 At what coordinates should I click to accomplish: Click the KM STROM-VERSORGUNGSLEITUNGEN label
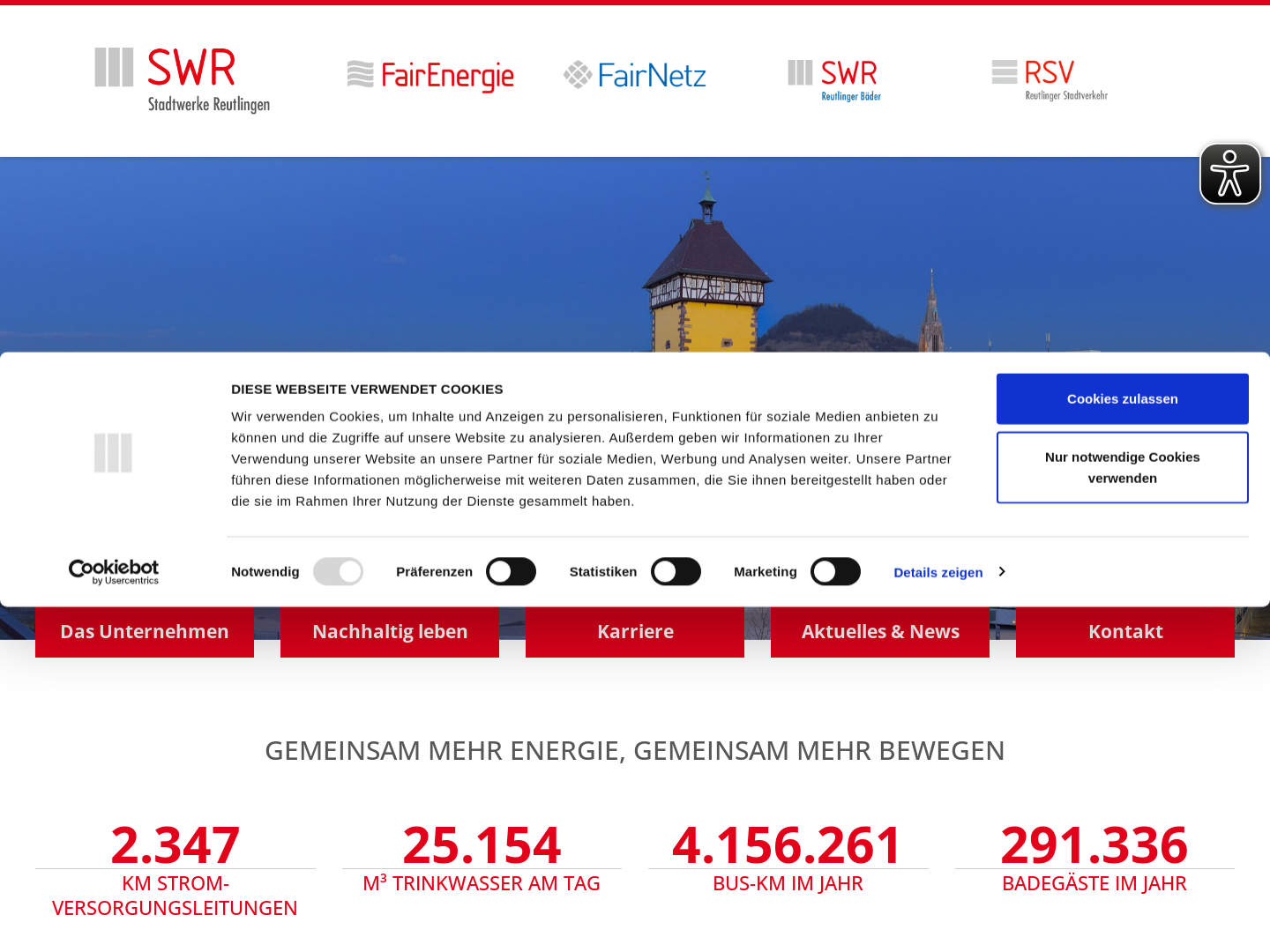(176, 896)
